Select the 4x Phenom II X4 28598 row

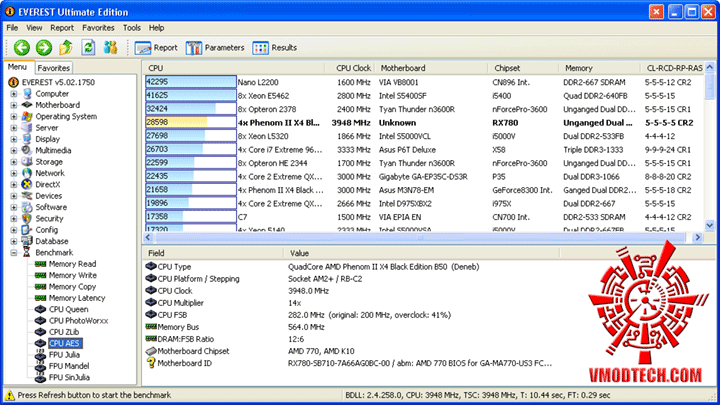tap(422, 123)
